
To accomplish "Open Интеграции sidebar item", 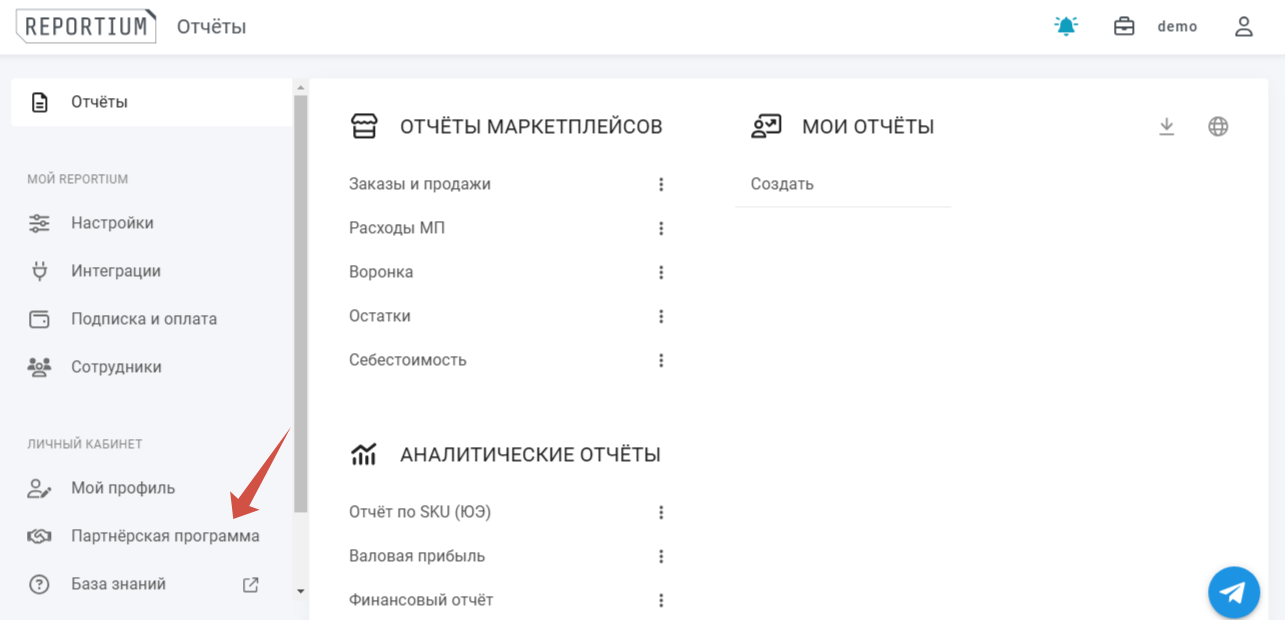I will tap(115, 271).
